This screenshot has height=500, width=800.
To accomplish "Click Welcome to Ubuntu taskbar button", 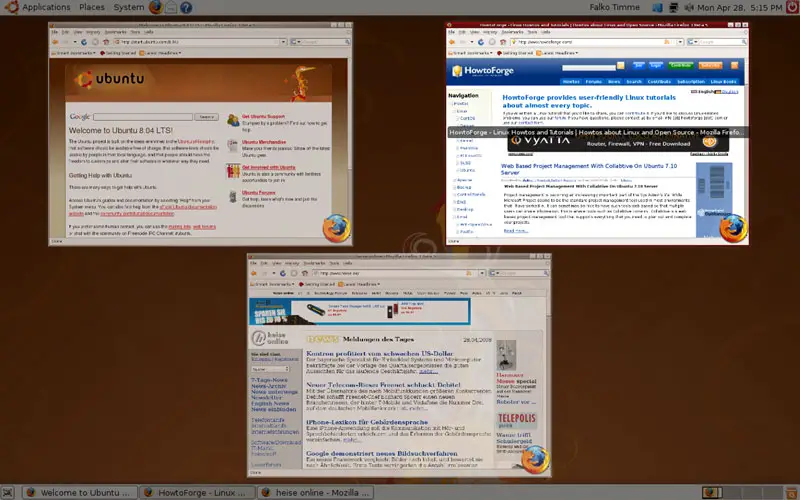I will point(80,492).
